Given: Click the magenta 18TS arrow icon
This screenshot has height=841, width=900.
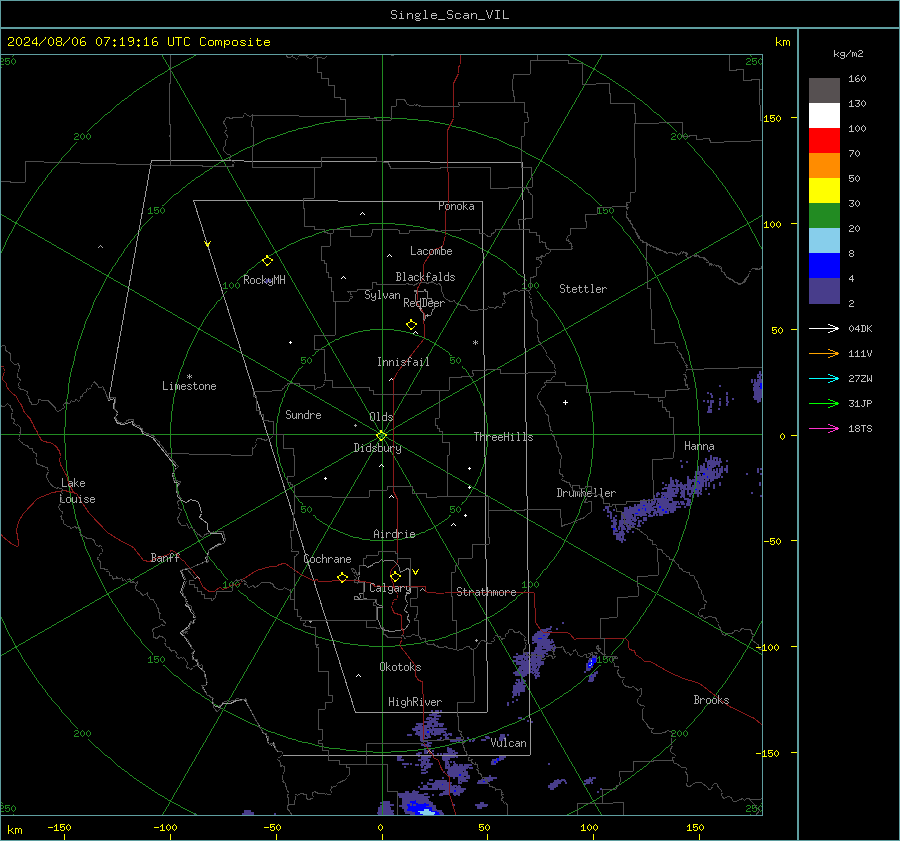Looking at the screenshot, I should [824, 428].
